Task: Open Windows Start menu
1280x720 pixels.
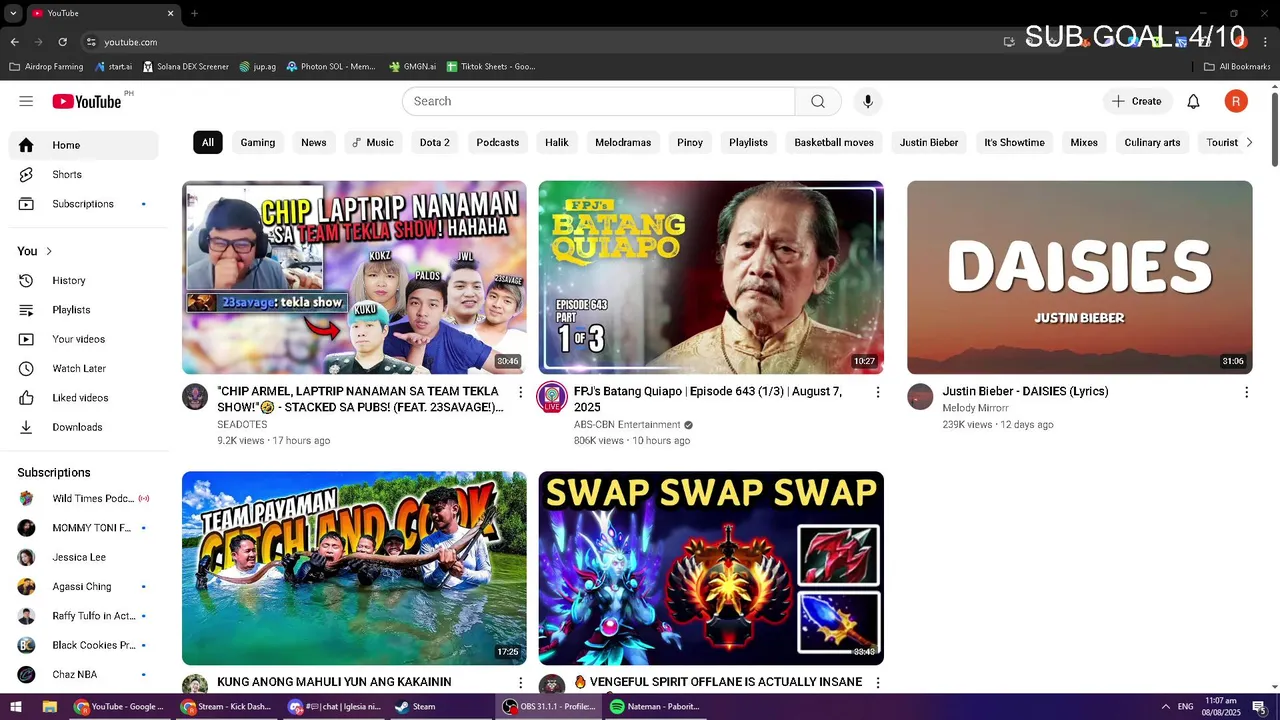Action: point(16,706)
